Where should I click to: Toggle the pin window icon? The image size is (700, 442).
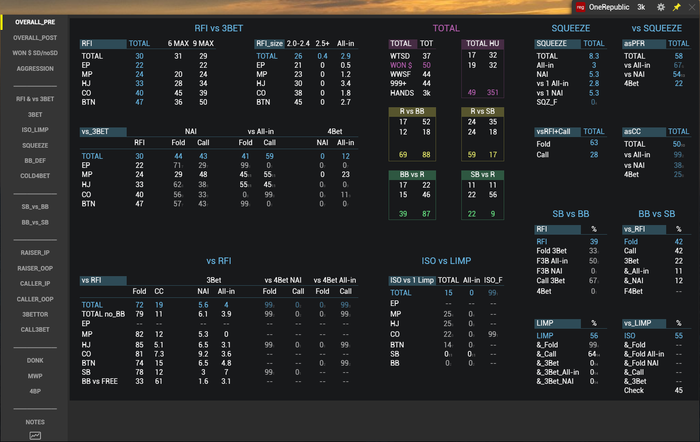click(677, 7)
